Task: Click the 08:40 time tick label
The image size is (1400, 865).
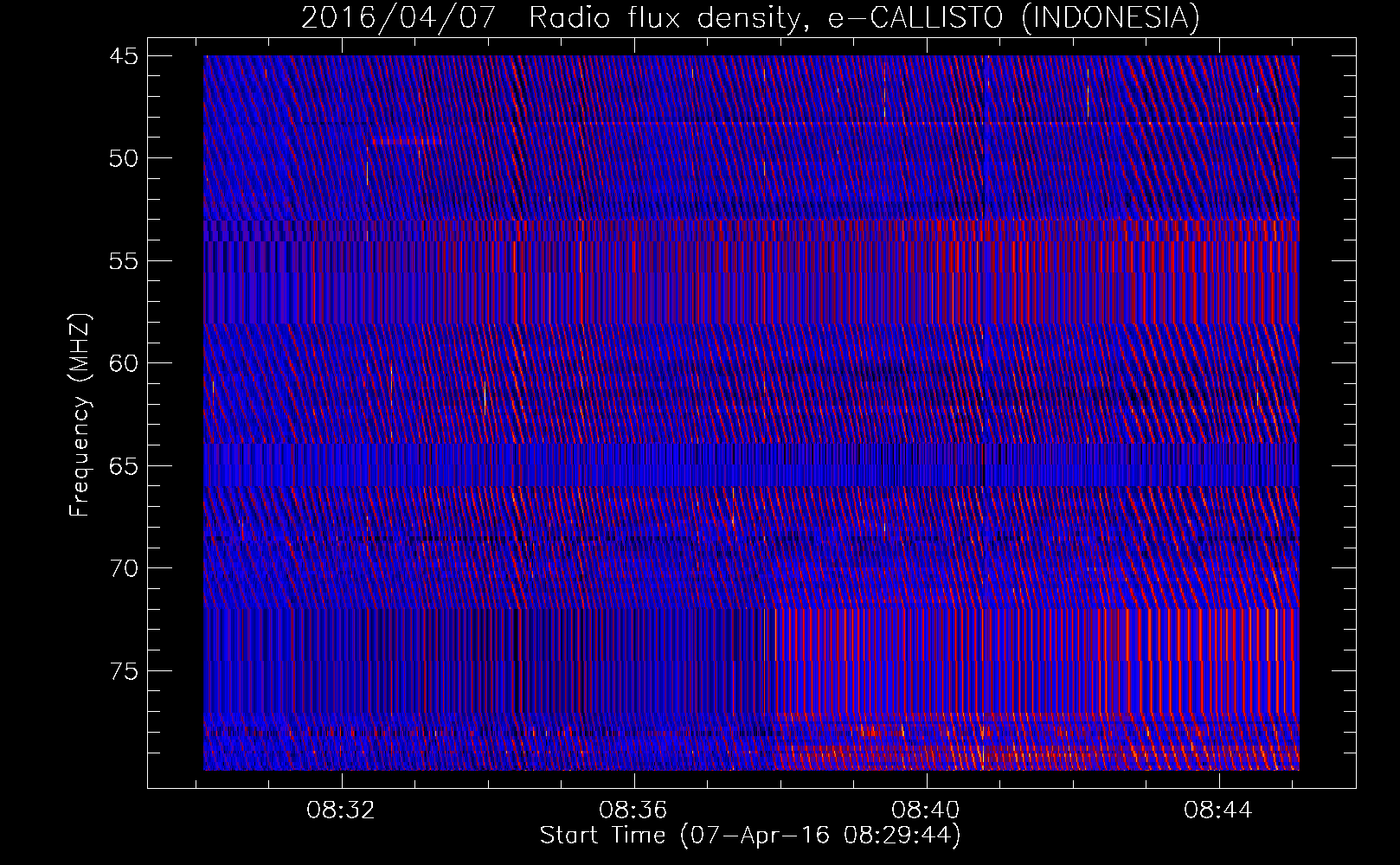Action: pos(926,811)
